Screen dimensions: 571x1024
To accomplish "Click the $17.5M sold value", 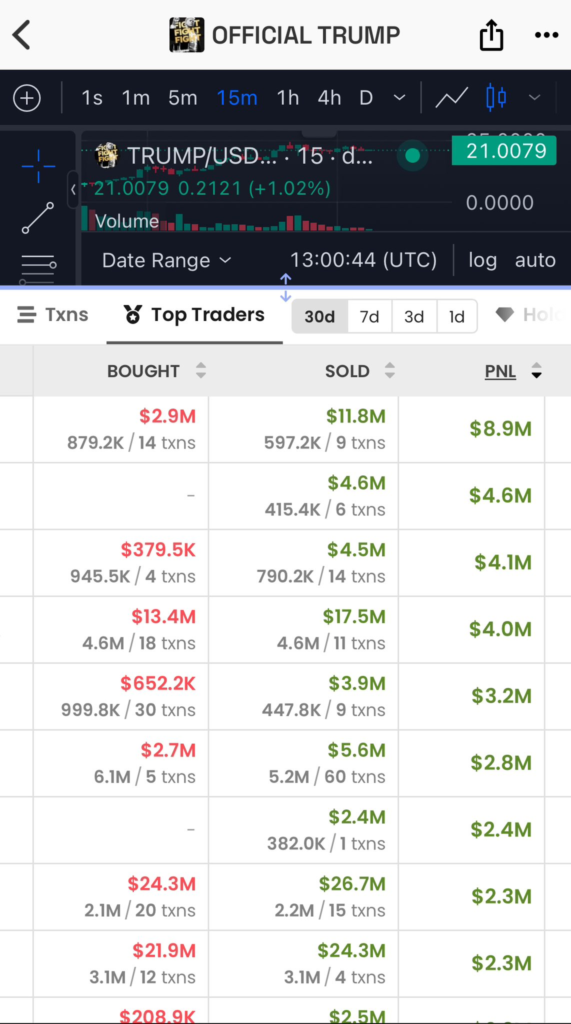I will 354,616.
